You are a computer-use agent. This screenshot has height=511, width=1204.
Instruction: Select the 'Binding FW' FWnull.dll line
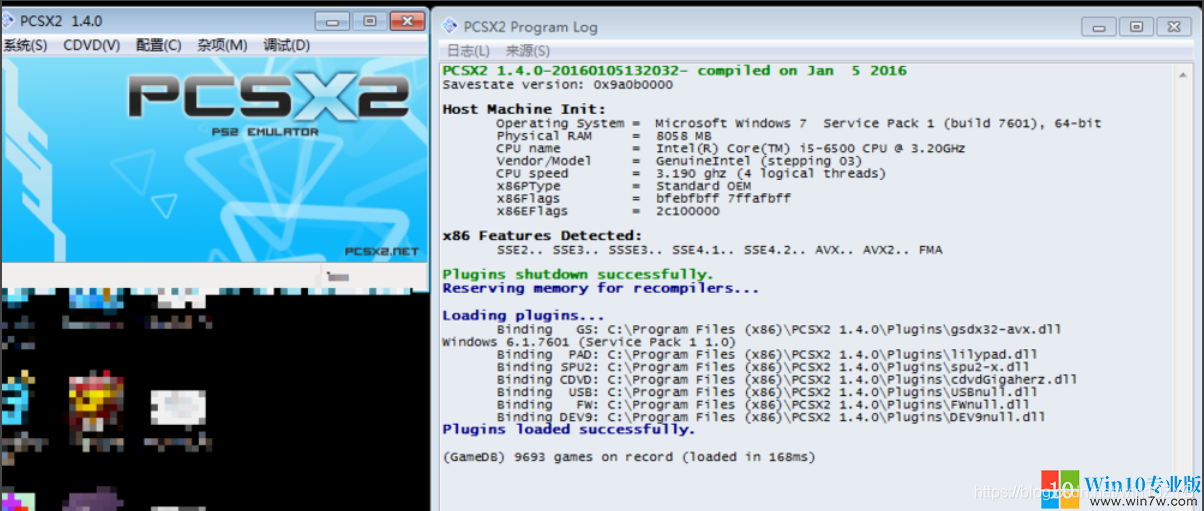[763, 405]
